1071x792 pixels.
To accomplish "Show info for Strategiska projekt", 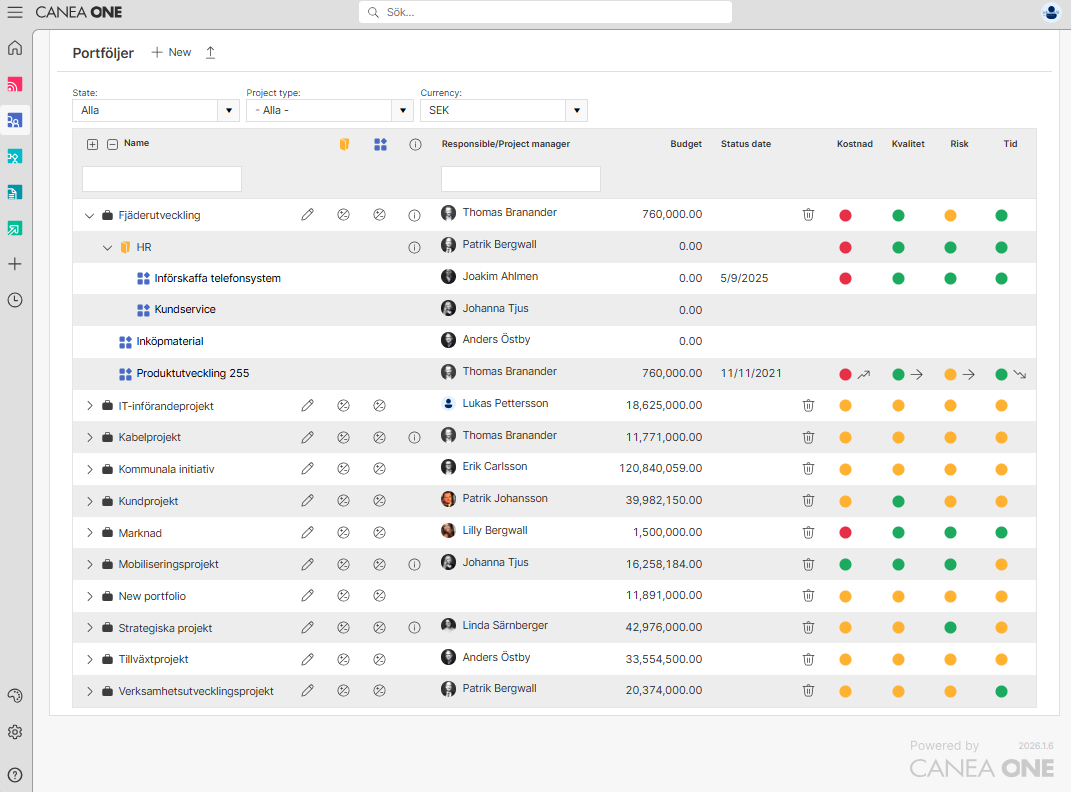I will [x=415, y=627].
